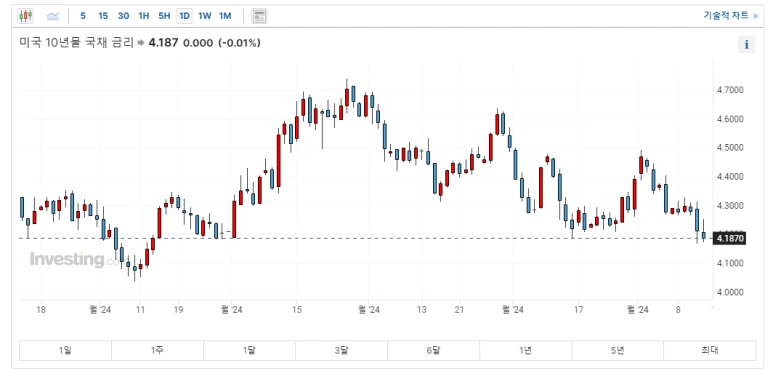Change interval to 1M
The width and height of the screenshot is (773, 379).
tap(225, 16)
